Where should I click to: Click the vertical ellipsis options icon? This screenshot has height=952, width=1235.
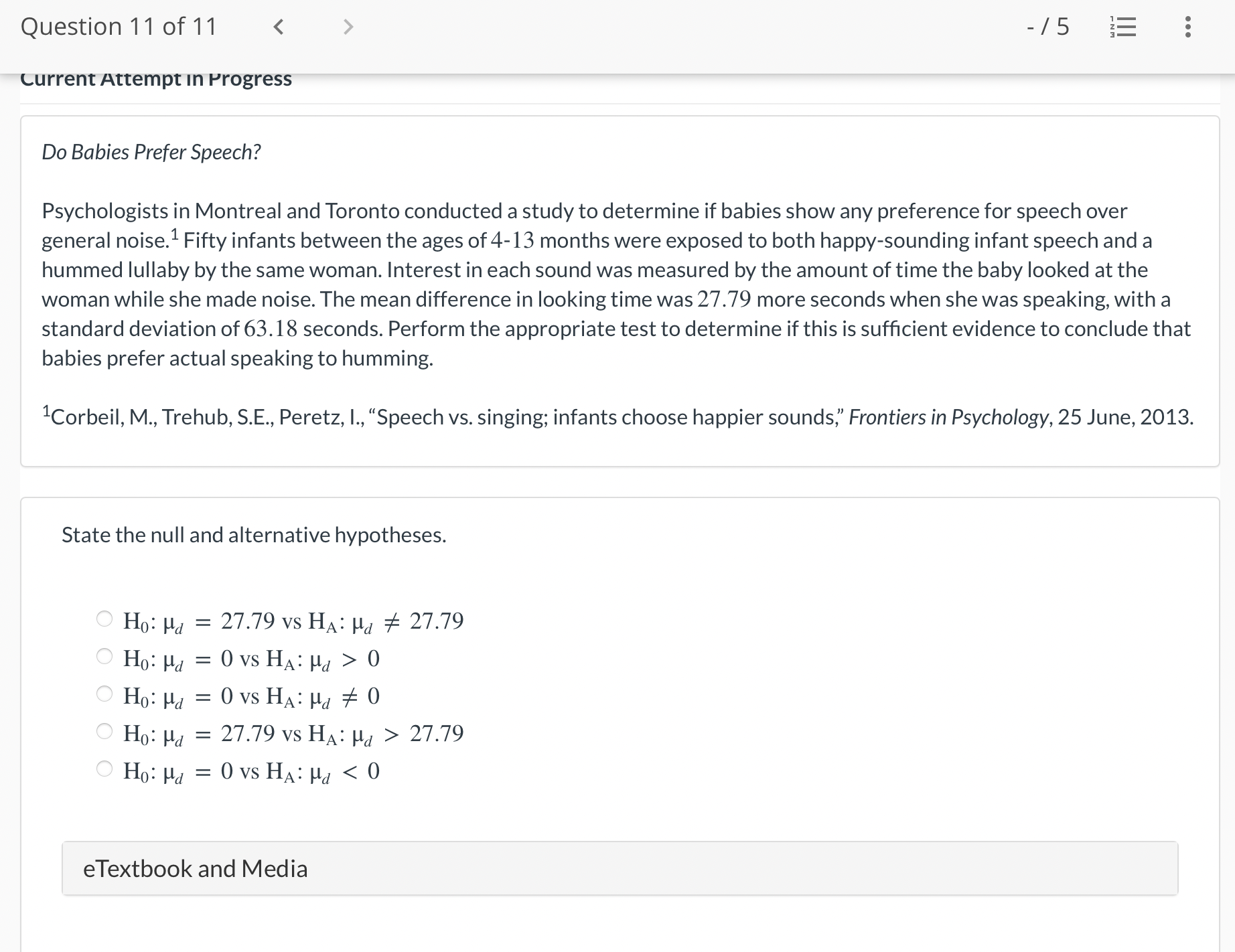coord(1187,27)
